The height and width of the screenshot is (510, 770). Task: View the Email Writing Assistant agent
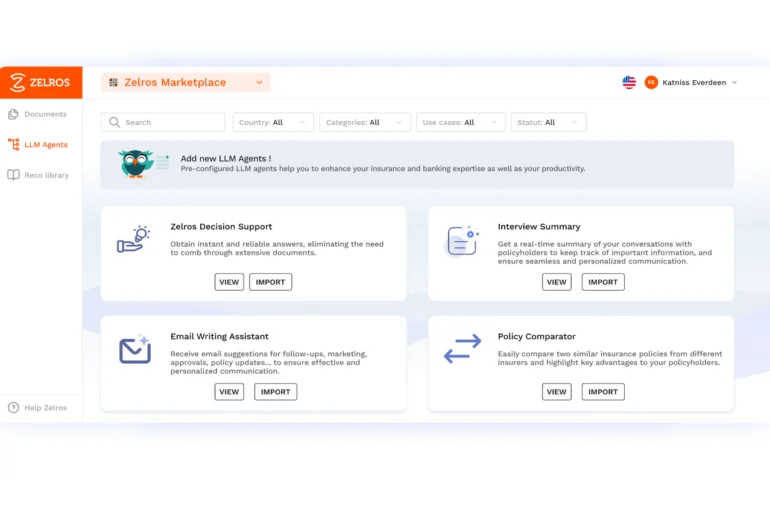229,392
